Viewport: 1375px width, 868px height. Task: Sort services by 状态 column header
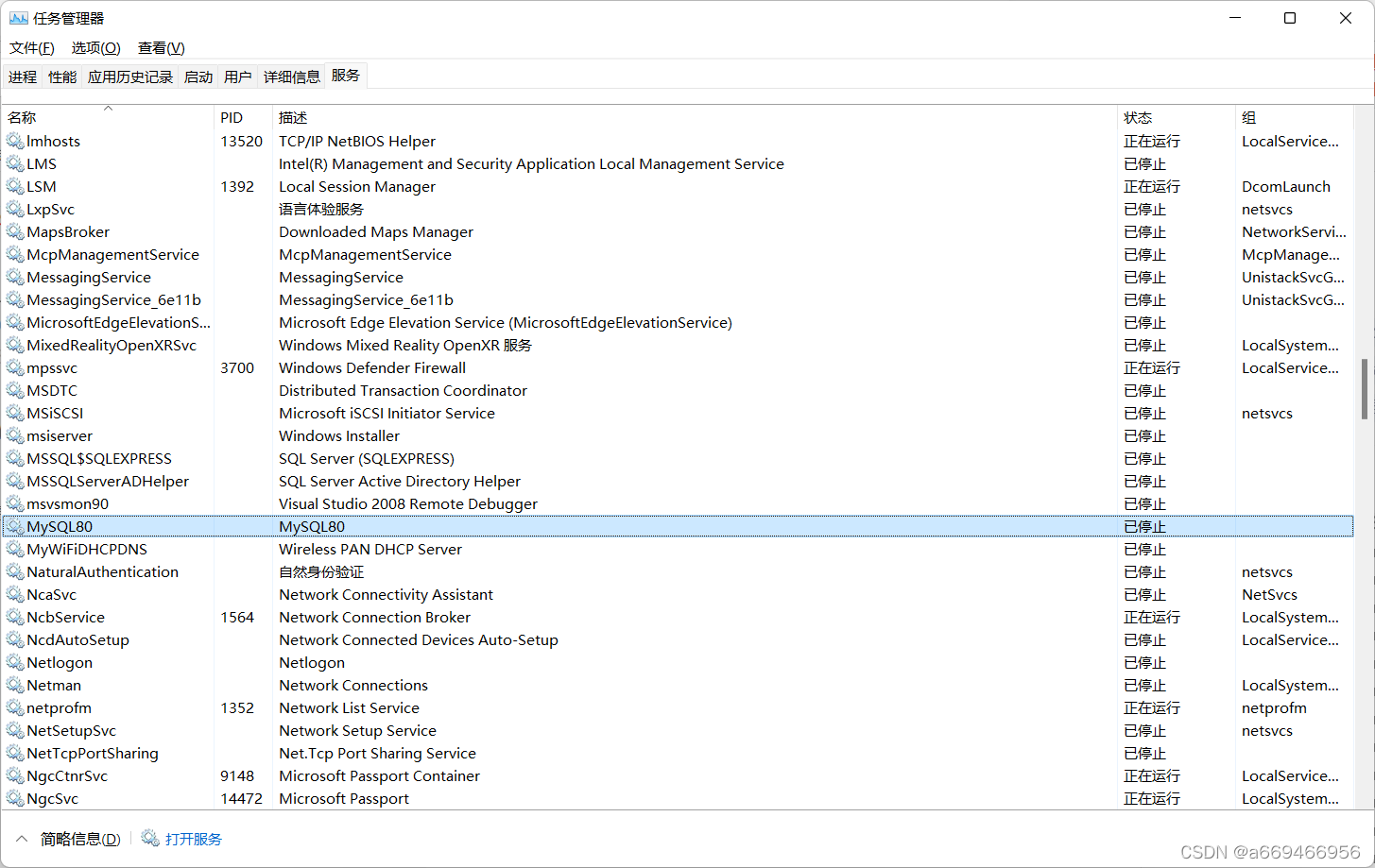click(x=1177, y=118)
